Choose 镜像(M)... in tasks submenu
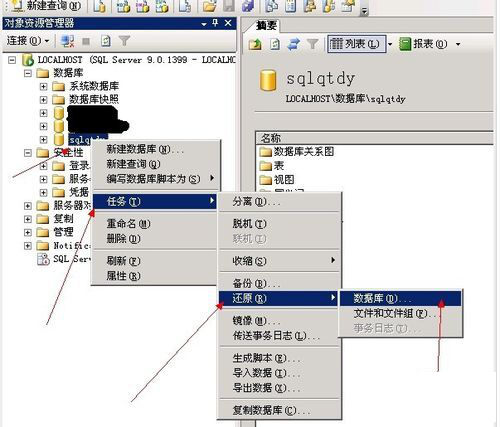 (279, 321)
